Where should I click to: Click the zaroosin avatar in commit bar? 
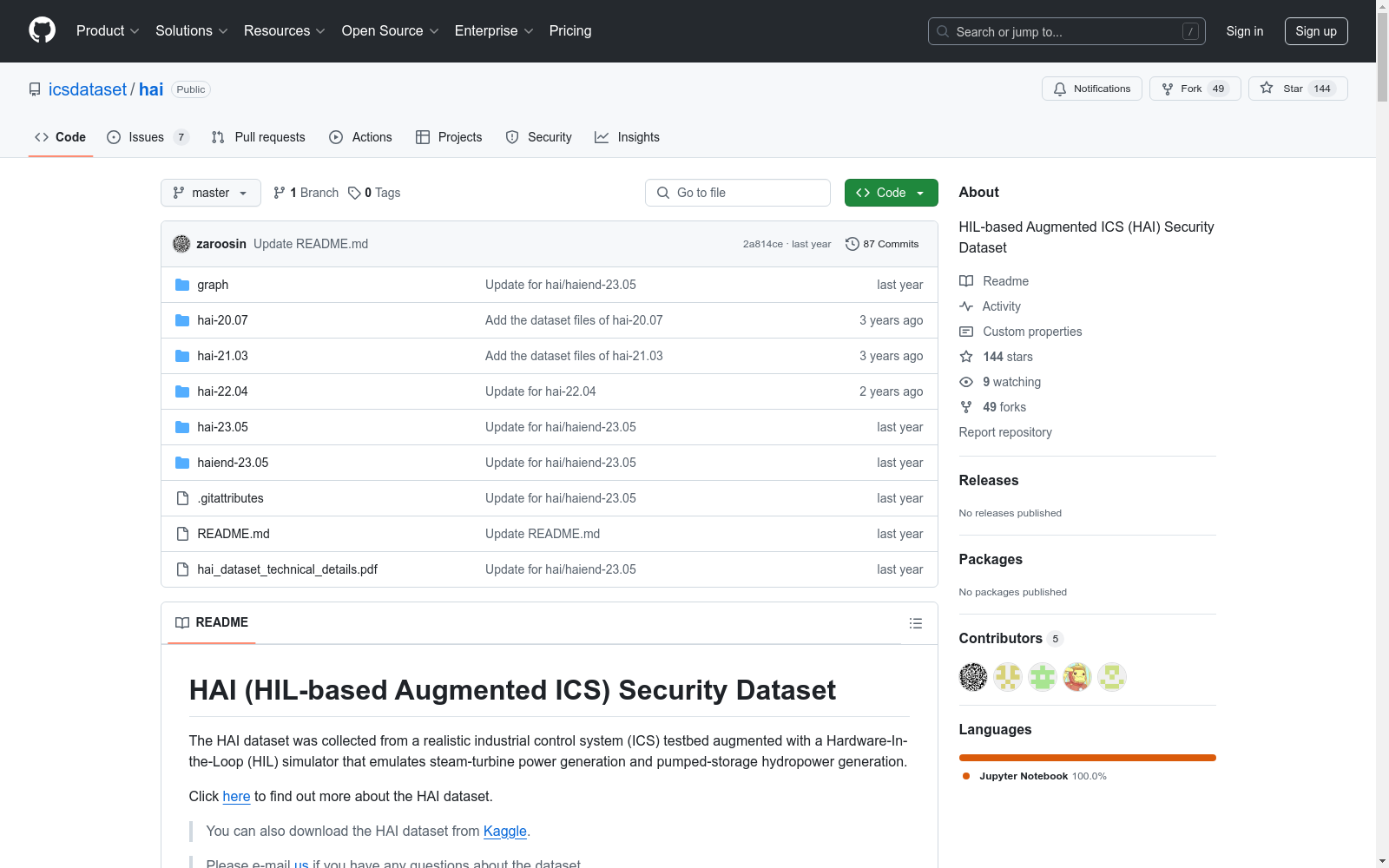[x=181, y=244]
